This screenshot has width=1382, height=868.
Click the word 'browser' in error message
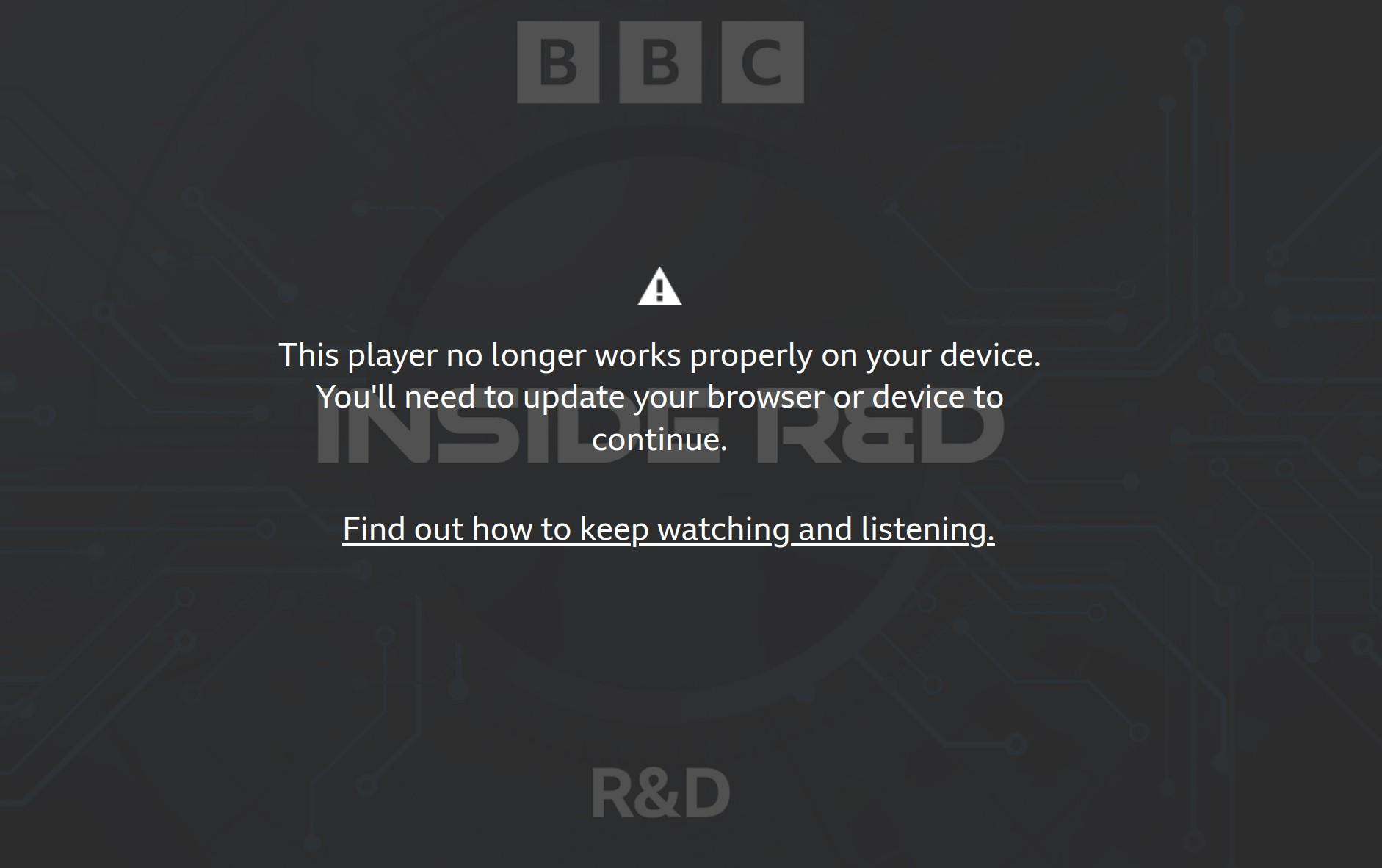click(766, 397)
